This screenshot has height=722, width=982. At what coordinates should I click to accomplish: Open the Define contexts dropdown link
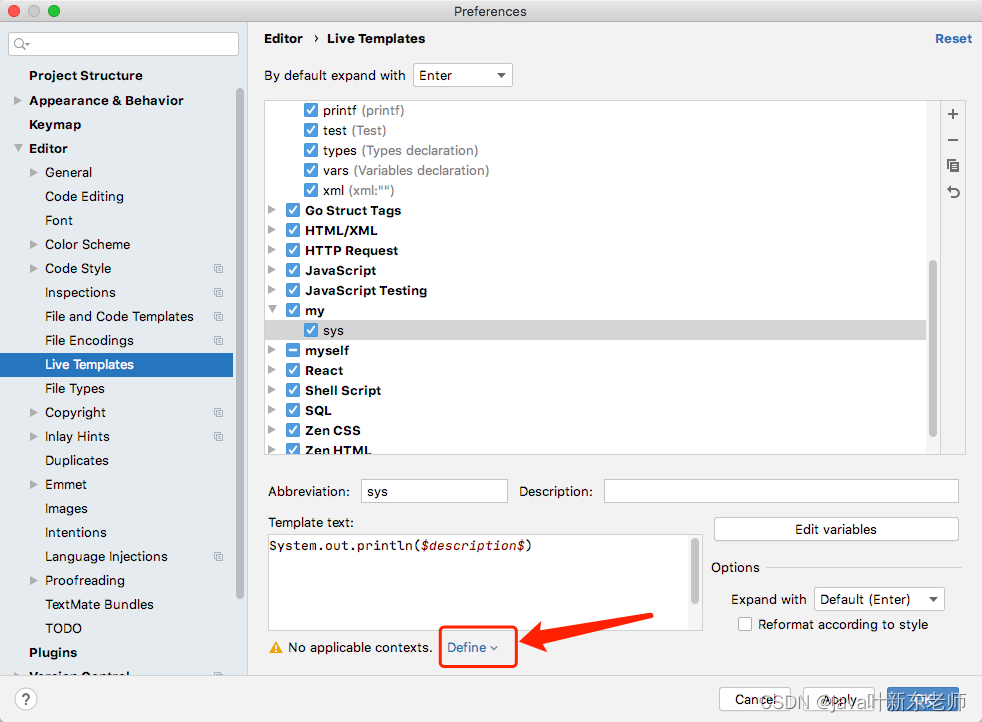tap(472, 647)
